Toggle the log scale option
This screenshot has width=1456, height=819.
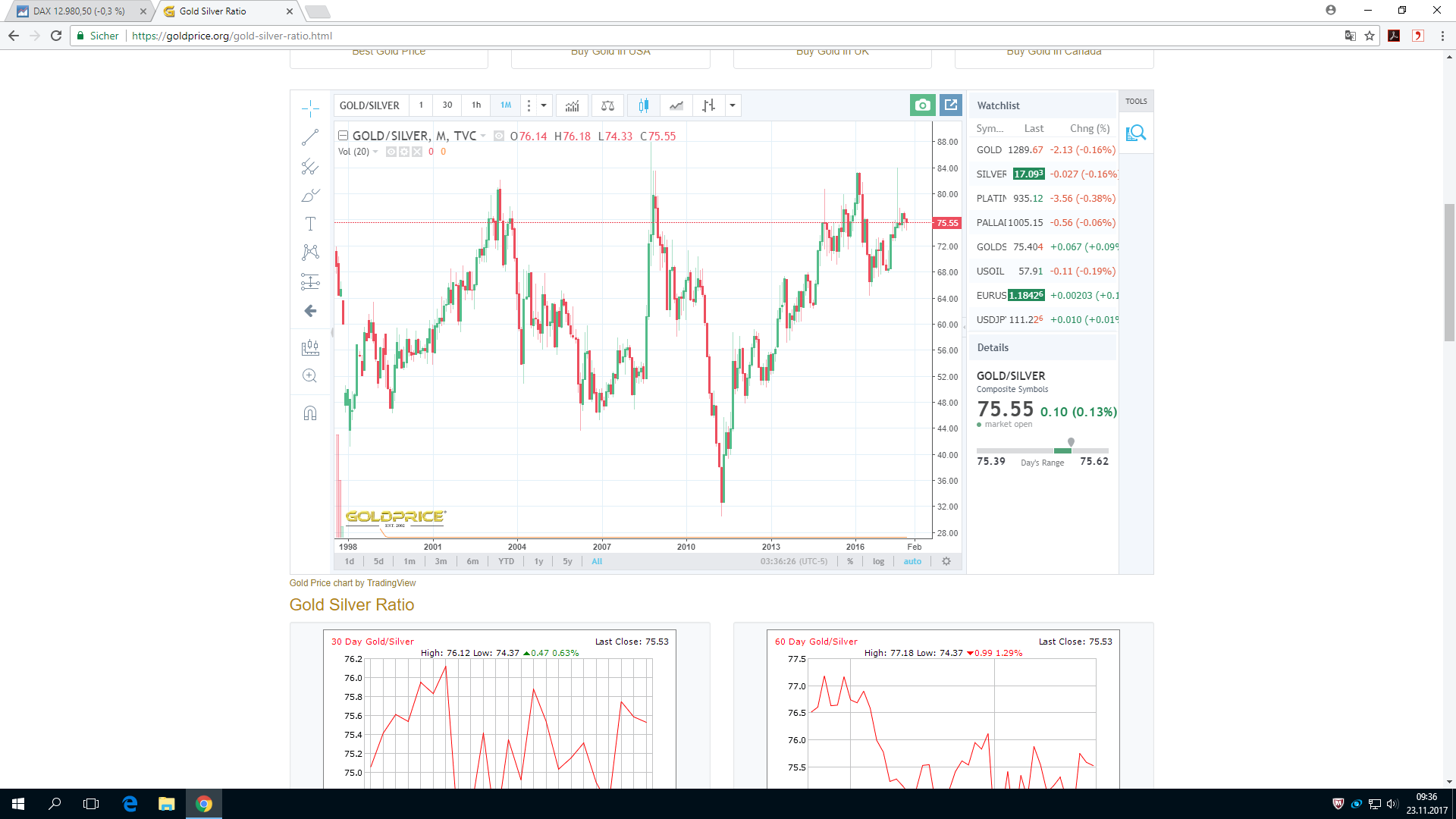878,562
